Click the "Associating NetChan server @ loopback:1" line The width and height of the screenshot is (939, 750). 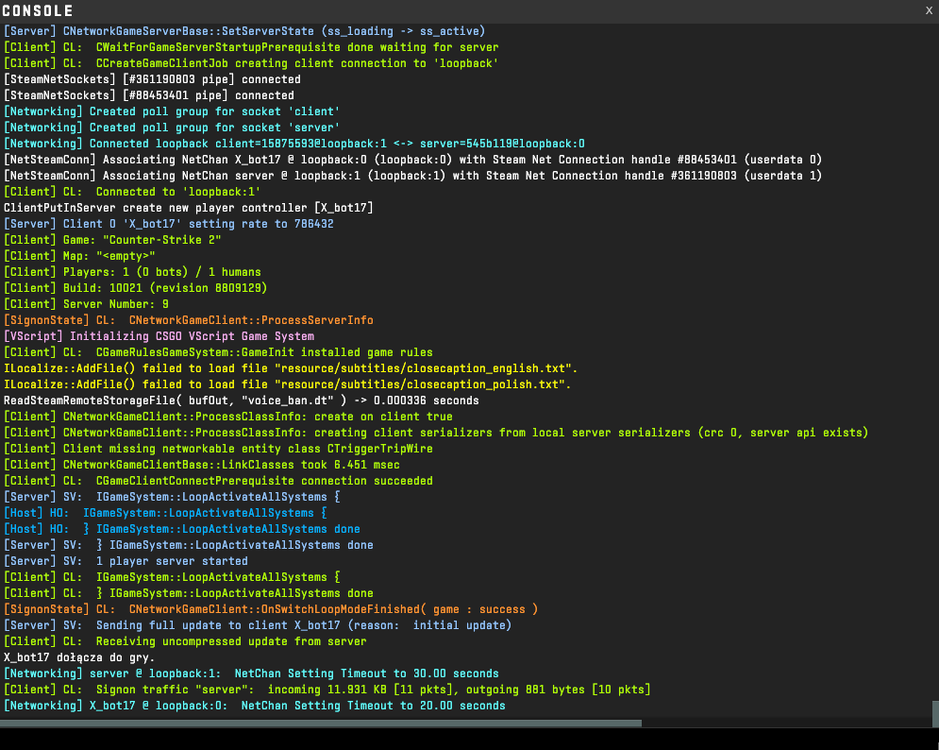[x=413, y=176]
